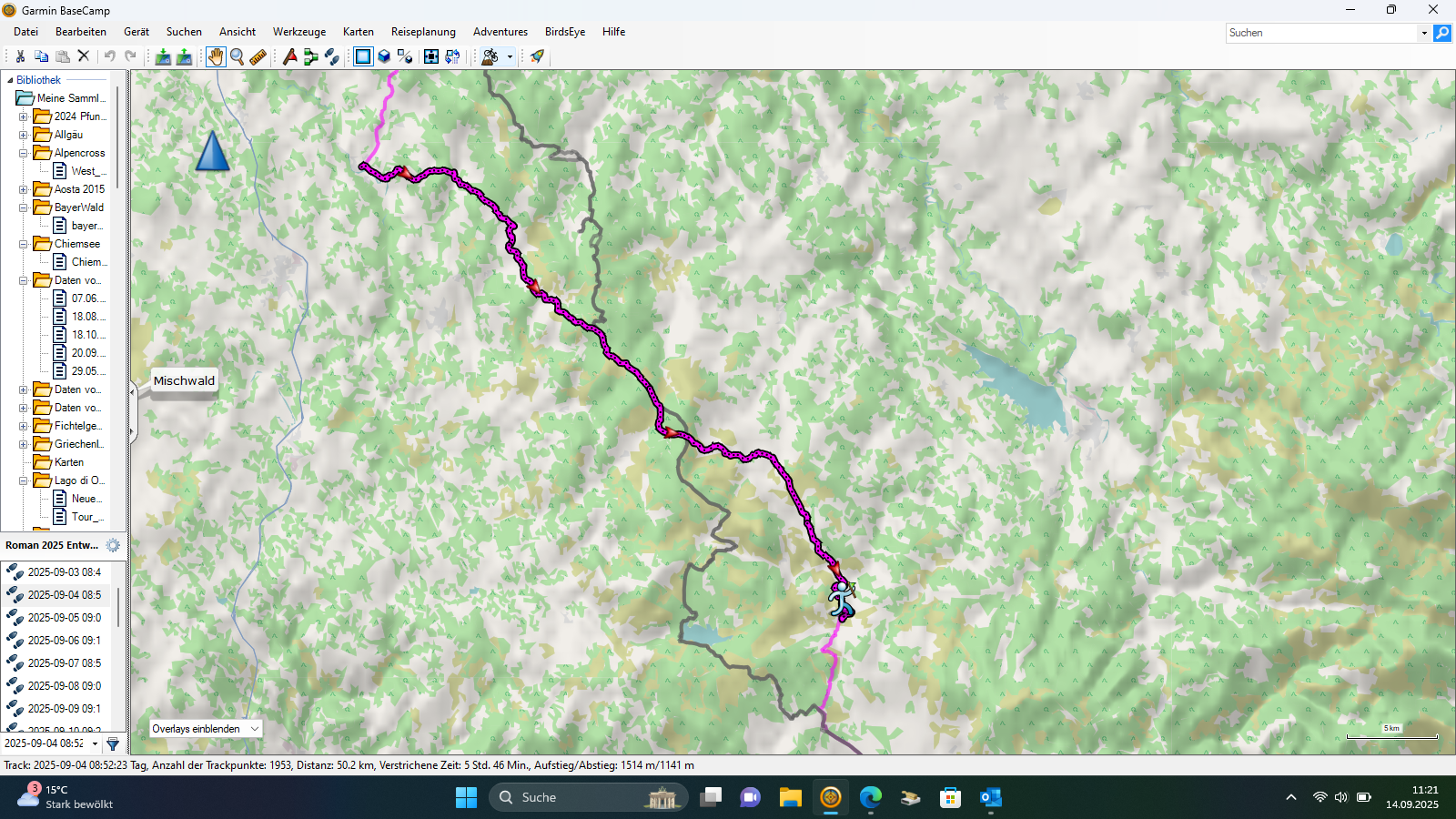This screenshot has height=819, width=1456.
Task: Switch to 3D map view cube
Action: pyautogui.click(x=384, y=56)
